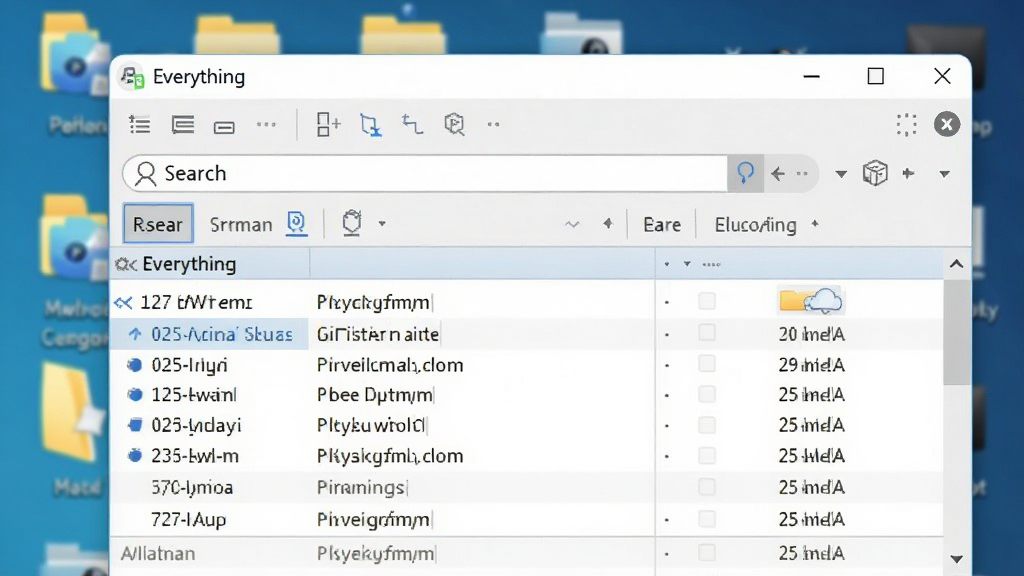1024x576 pixels.
Task: Click the add-panel icon with plus sign
Action: click(x=328, y=124)
